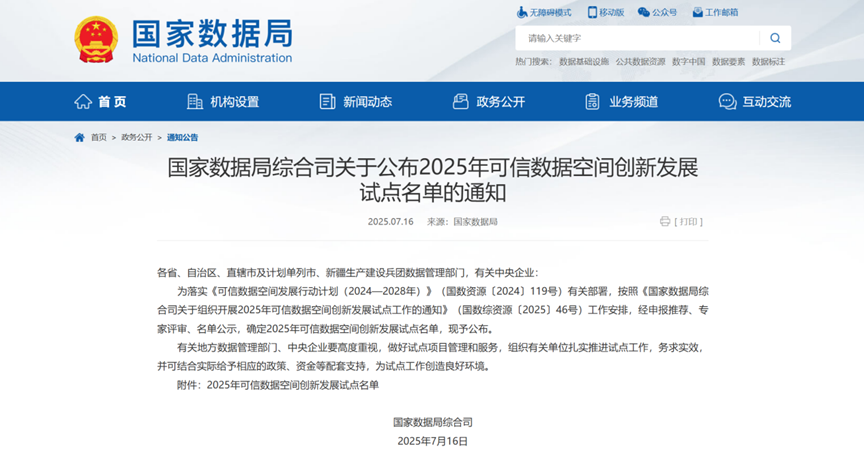The image size is (864, 457).
Task: Click the WeChat official account (公众号) icon
Action: click(643, 12)
